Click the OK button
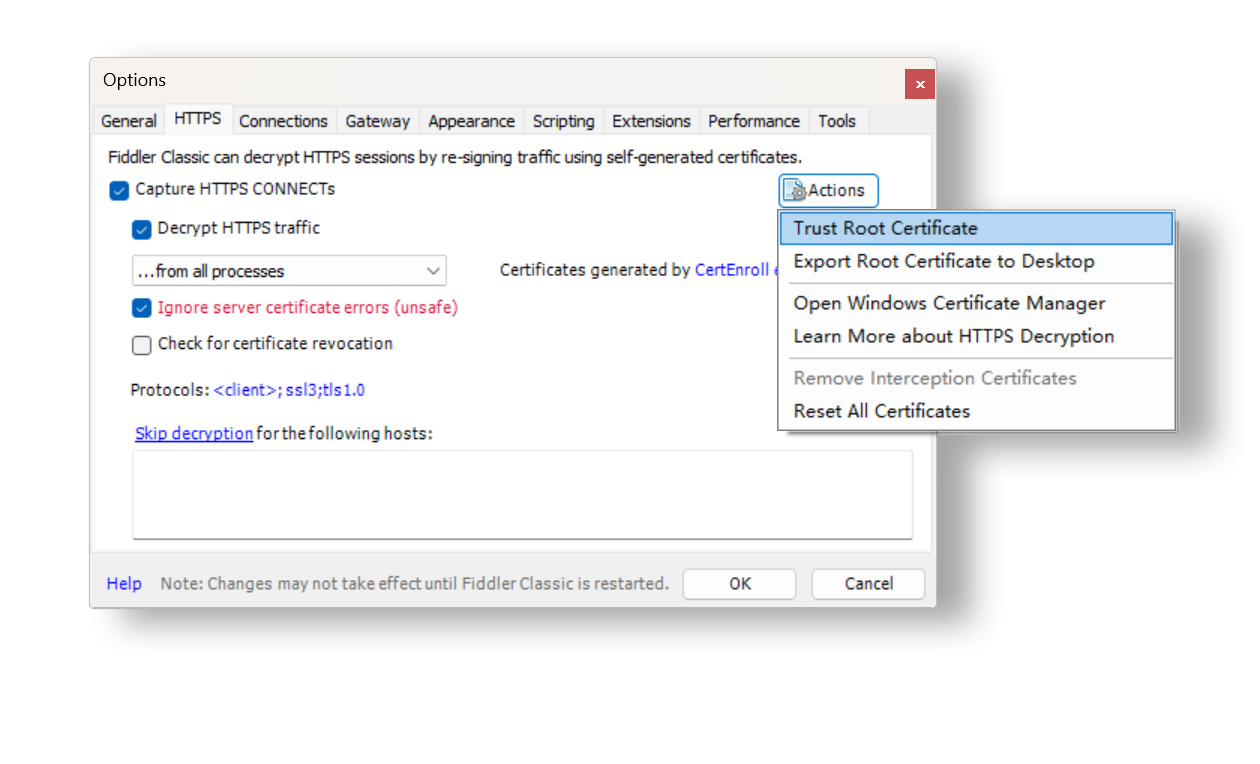Image resolution: width=1260 pixels, height=764 pixels. coord(739,584)
